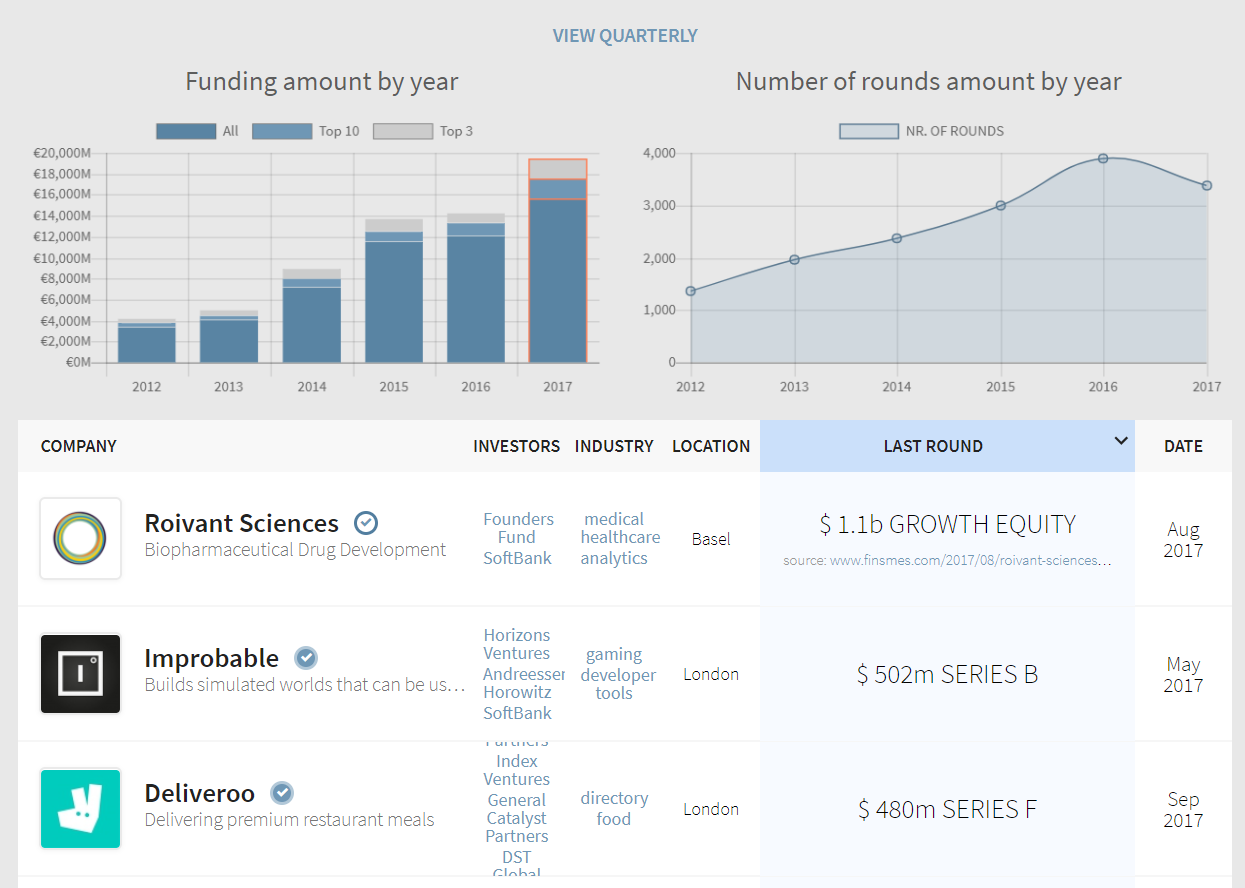Click the View Quarterly link
1245x888 pixels.
625,36
